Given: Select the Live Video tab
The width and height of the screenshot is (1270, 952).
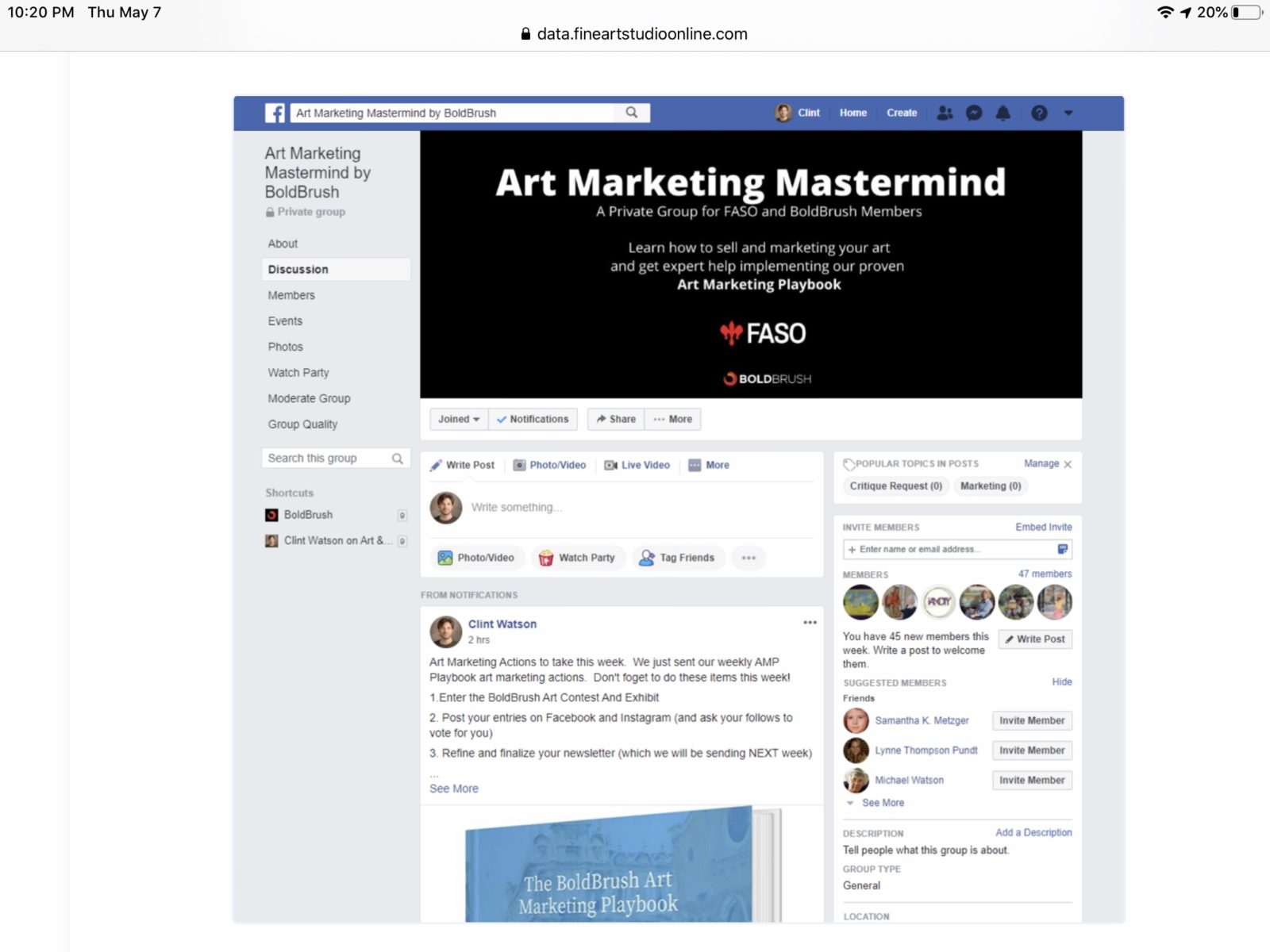Looking at the screenshot, I should (637, 465).
